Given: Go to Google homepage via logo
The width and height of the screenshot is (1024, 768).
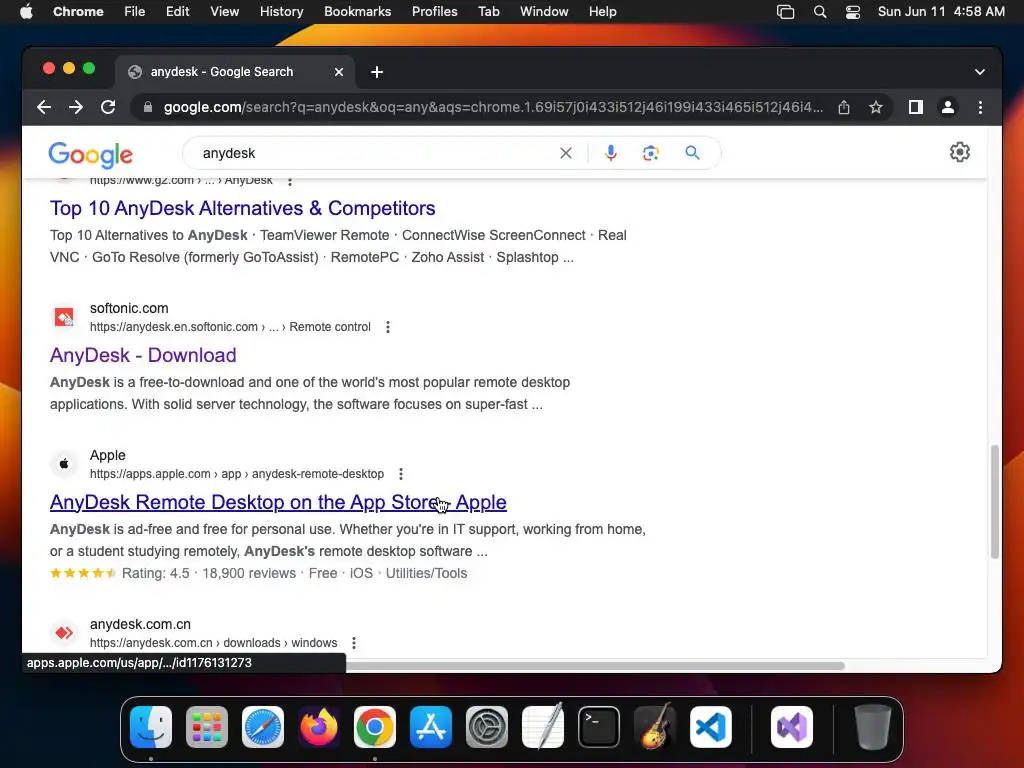Looking at the screenshot, I should (x=91, y=155).
